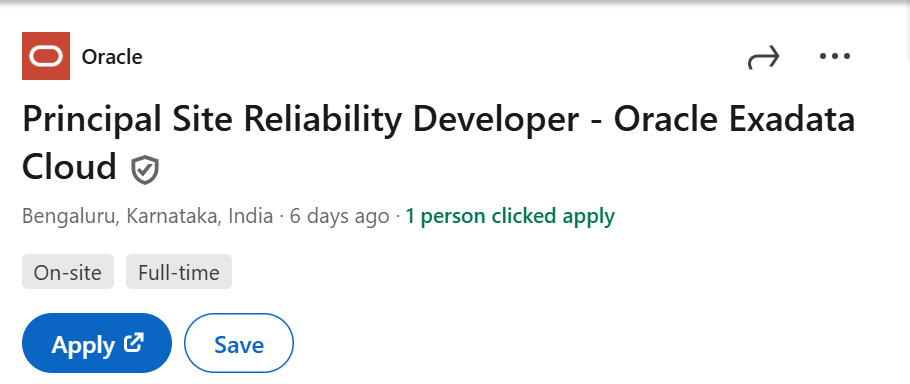Click the word Apply on the blue button
This screenshot has width=910, height=384.
(x=83, y=345)
